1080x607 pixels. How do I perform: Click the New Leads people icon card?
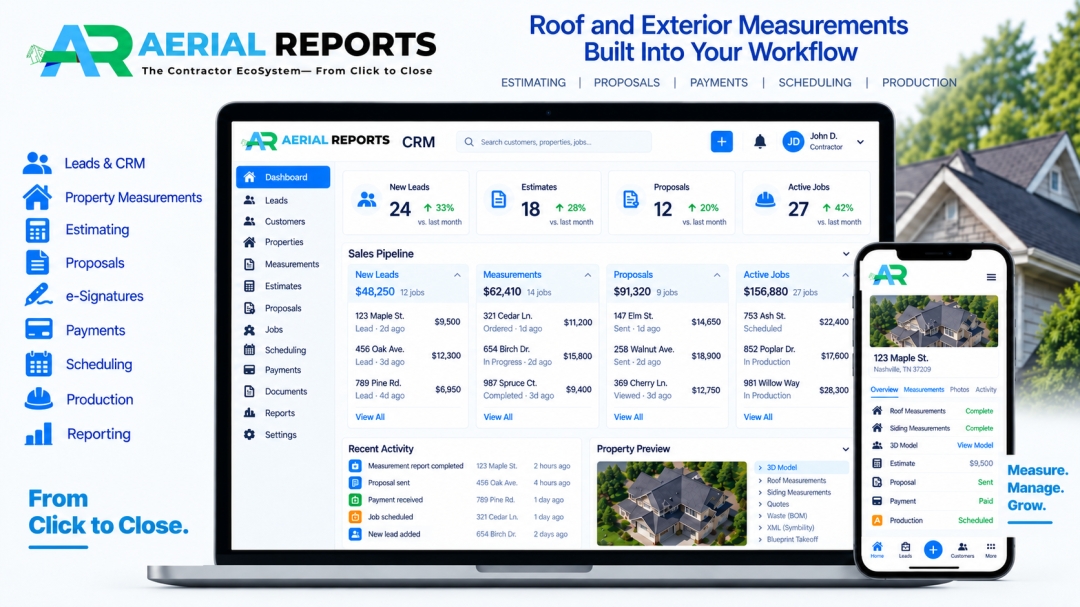click(x=366, y=200)
